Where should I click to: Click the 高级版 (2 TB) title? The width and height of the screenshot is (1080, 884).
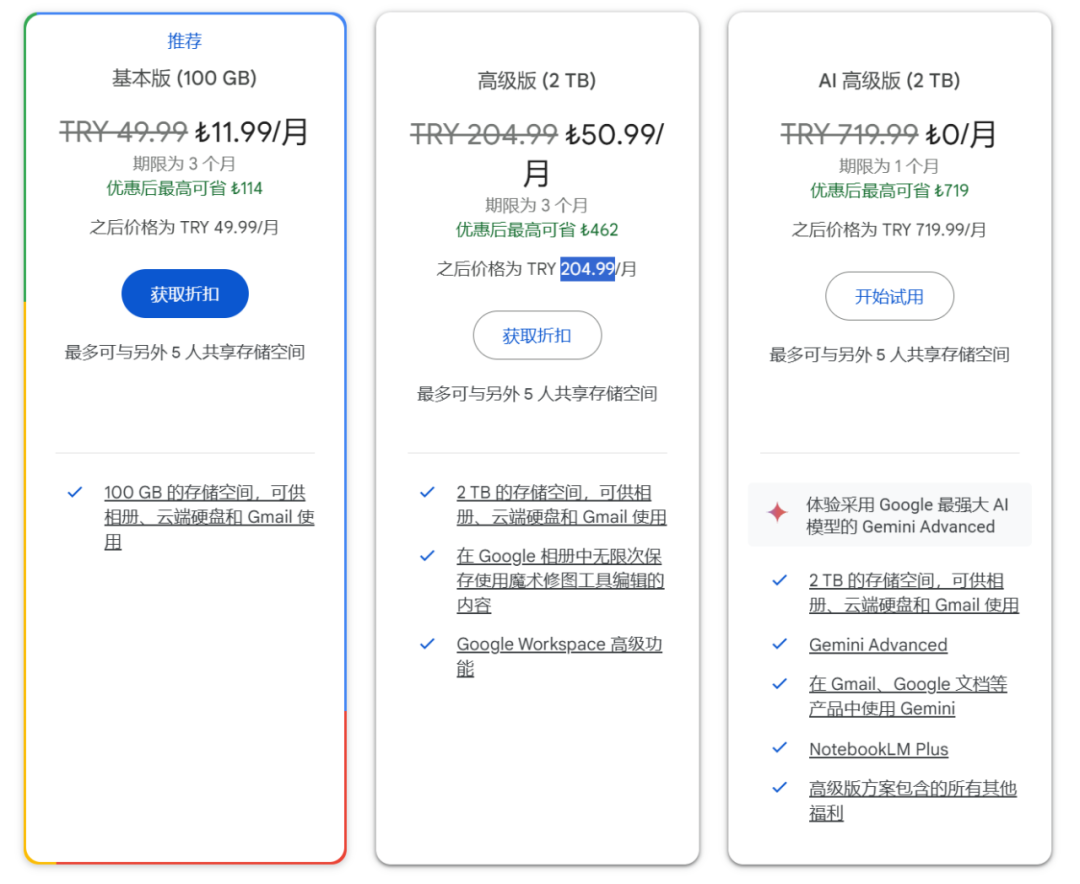click(537, 81)
